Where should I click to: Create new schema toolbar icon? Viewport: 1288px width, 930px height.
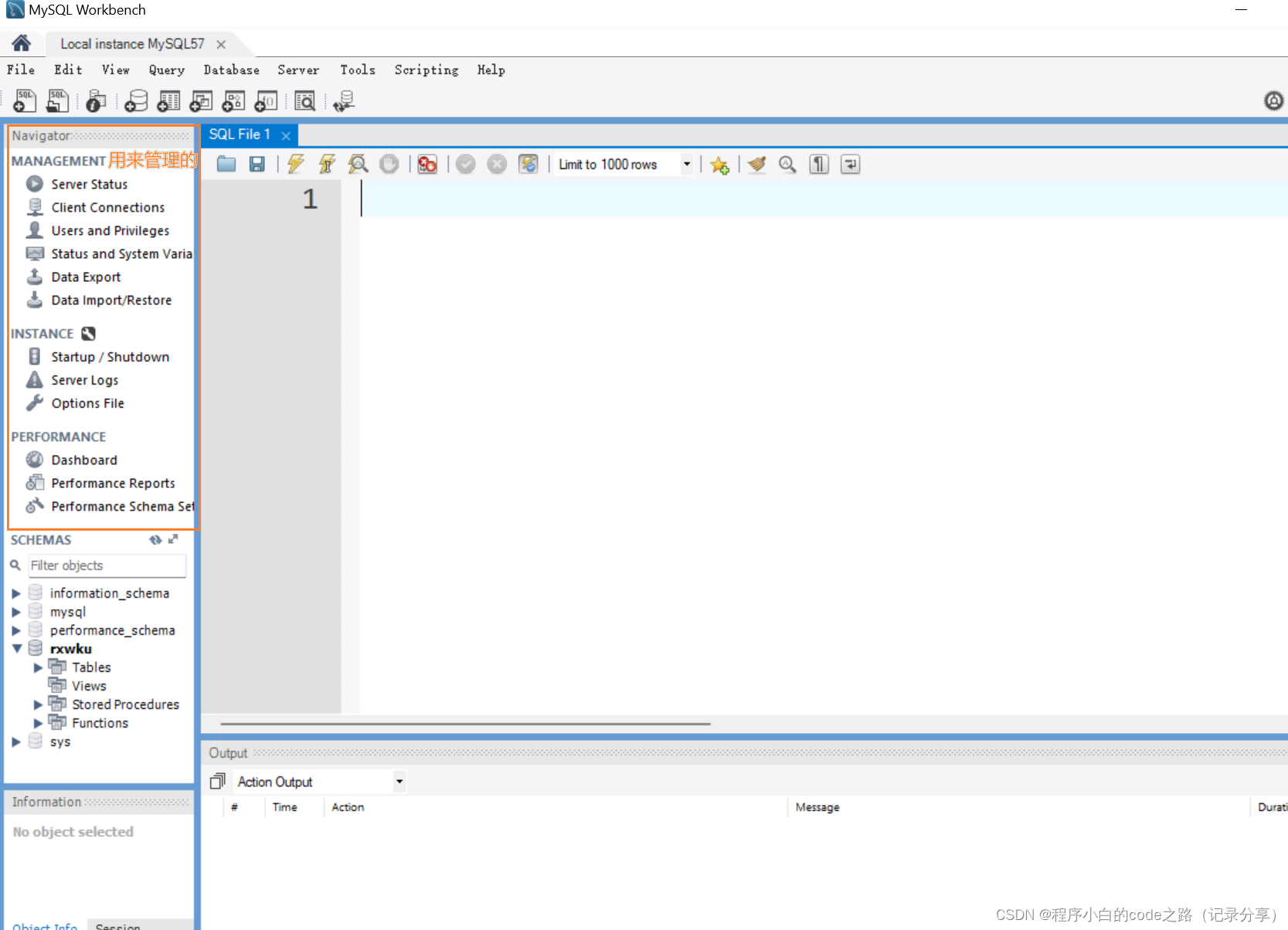(x=136, y=100)
